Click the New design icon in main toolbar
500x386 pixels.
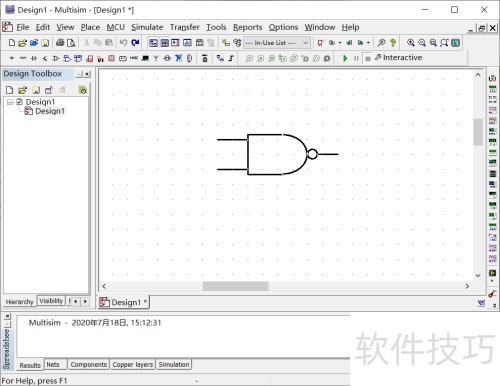tap(11, 43)
